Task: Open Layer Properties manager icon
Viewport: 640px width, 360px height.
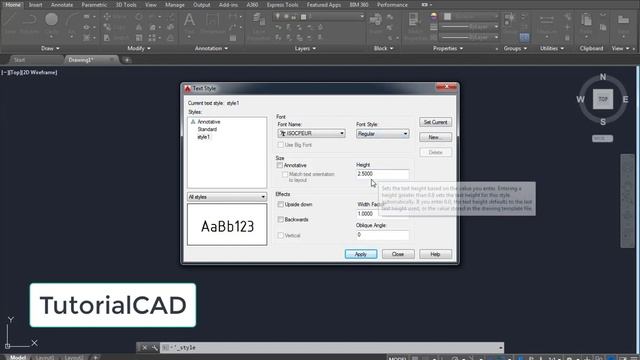Action: pos(259,20)
